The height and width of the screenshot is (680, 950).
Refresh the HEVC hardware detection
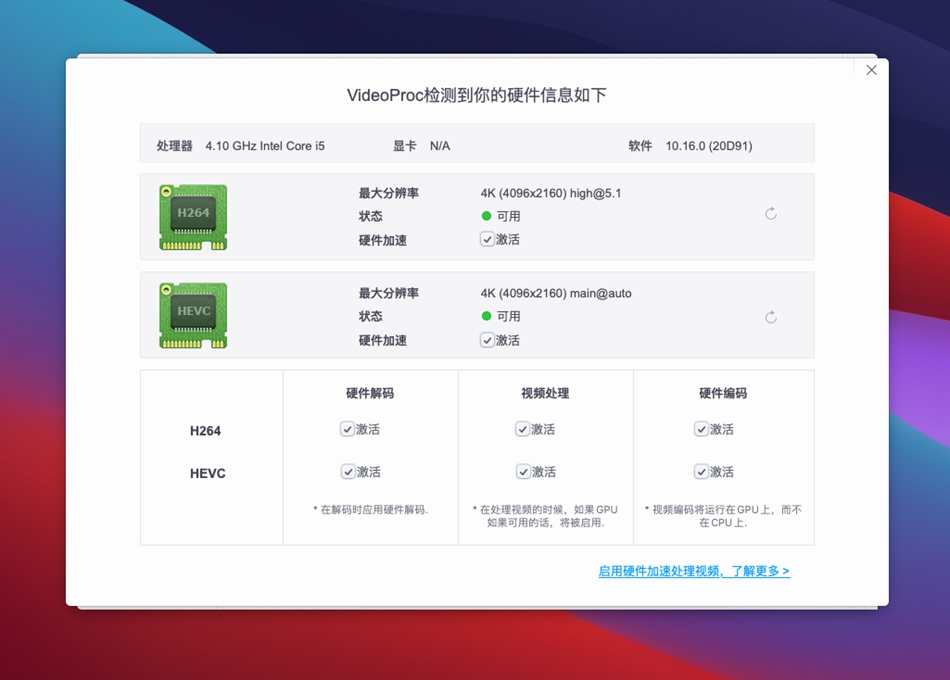(x=771, y=317)
